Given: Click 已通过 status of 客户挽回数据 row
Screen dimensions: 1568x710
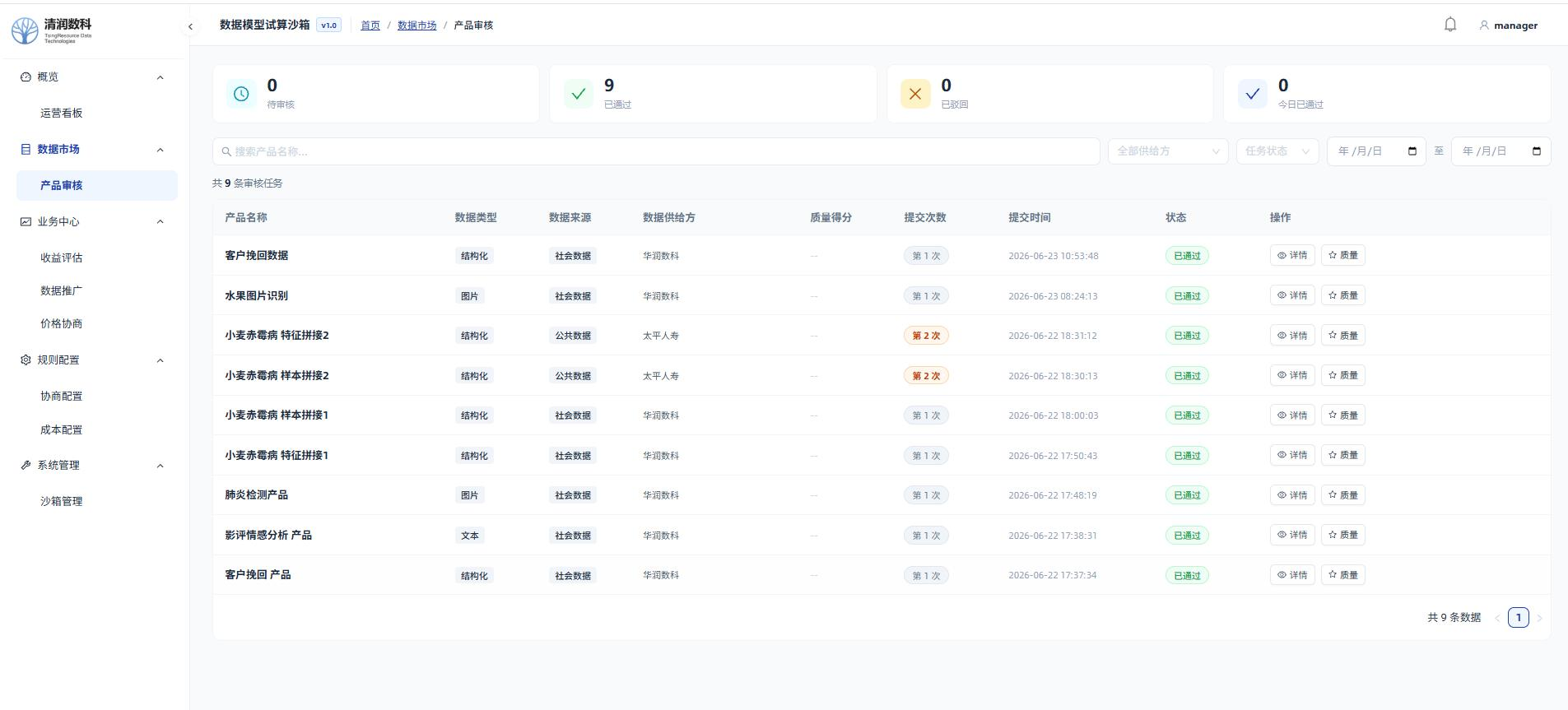Looking at the screenshot, I should (1187, 256).
